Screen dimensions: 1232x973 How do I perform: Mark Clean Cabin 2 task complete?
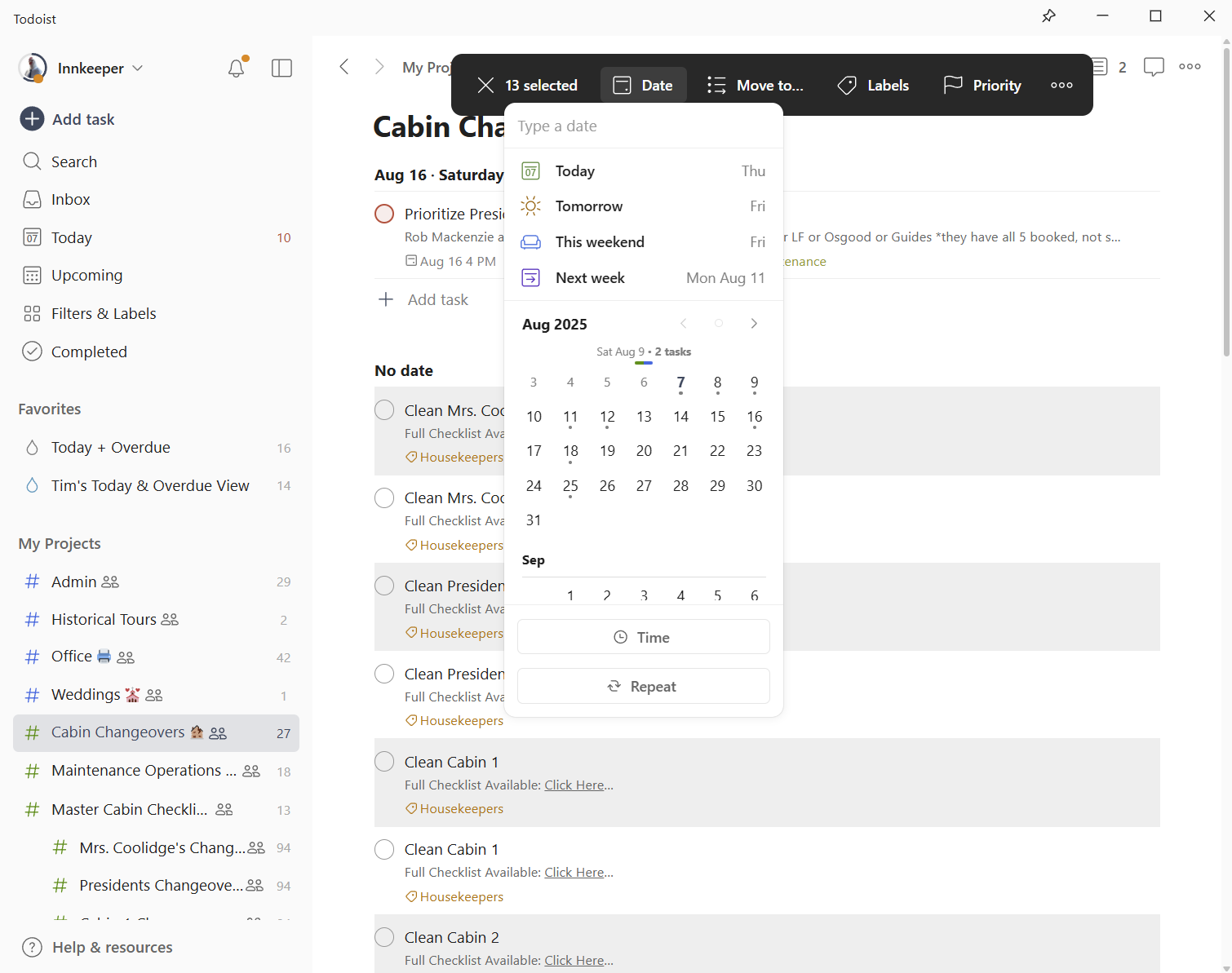(x=384, y=937)
